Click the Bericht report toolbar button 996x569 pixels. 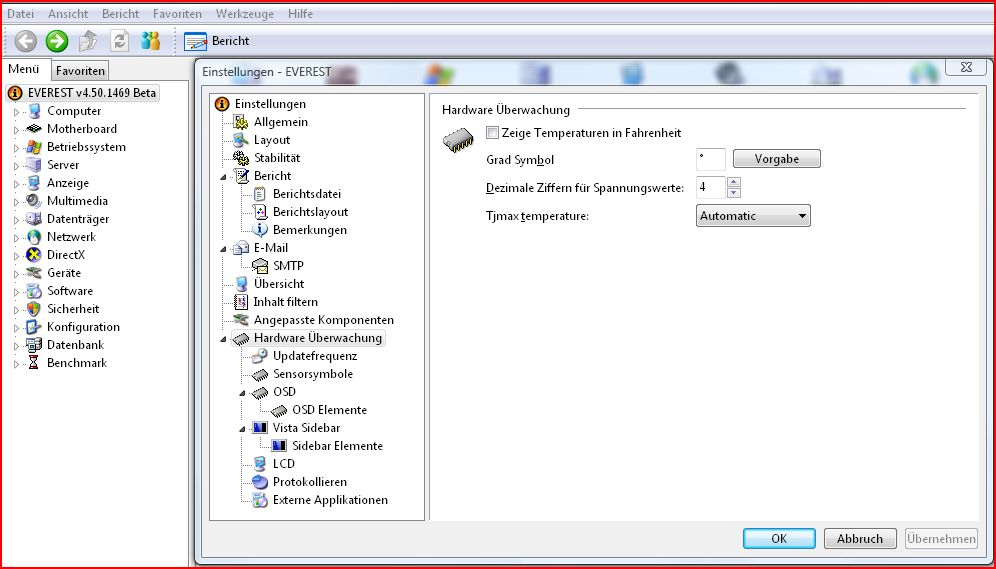pos(217,41)
